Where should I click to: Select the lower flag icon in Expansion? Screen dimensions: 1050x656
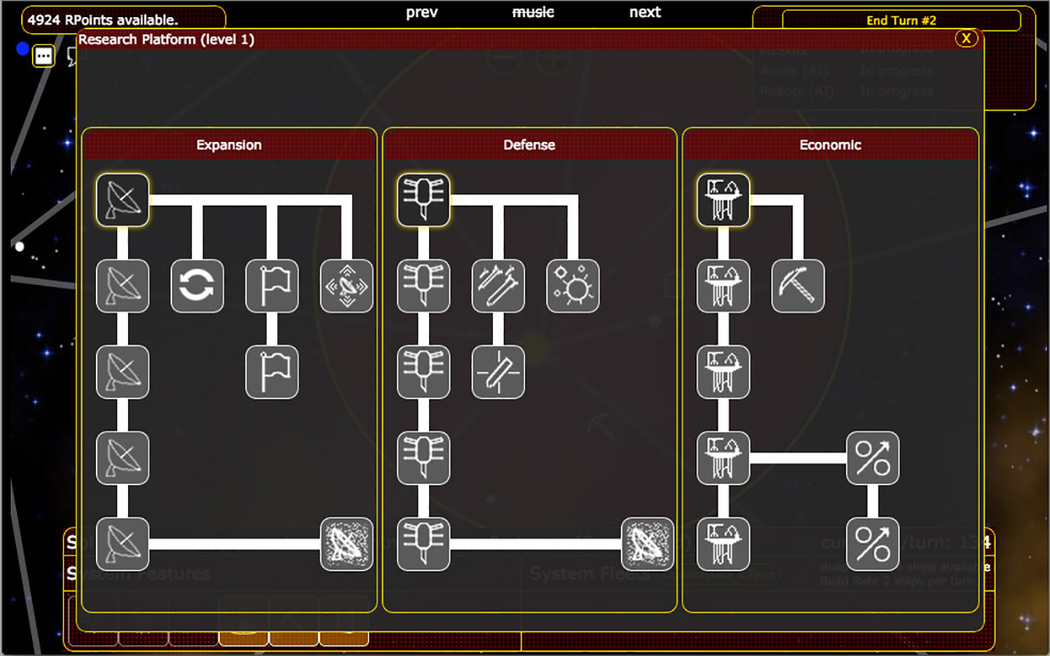[x=272, y=372]
